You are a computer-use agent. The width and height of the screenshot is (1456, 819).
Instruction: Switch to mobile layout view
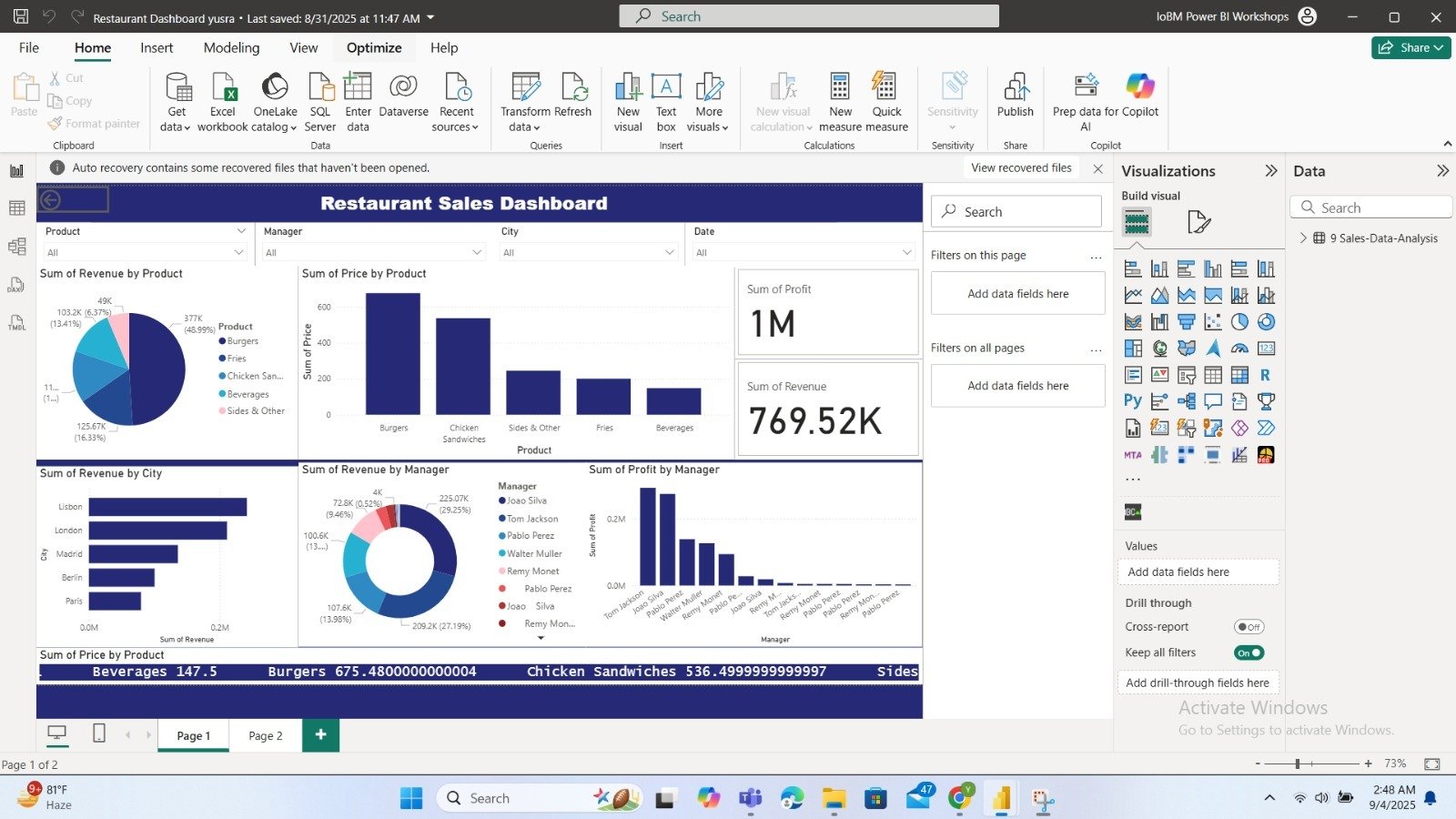tap(99, 733)
